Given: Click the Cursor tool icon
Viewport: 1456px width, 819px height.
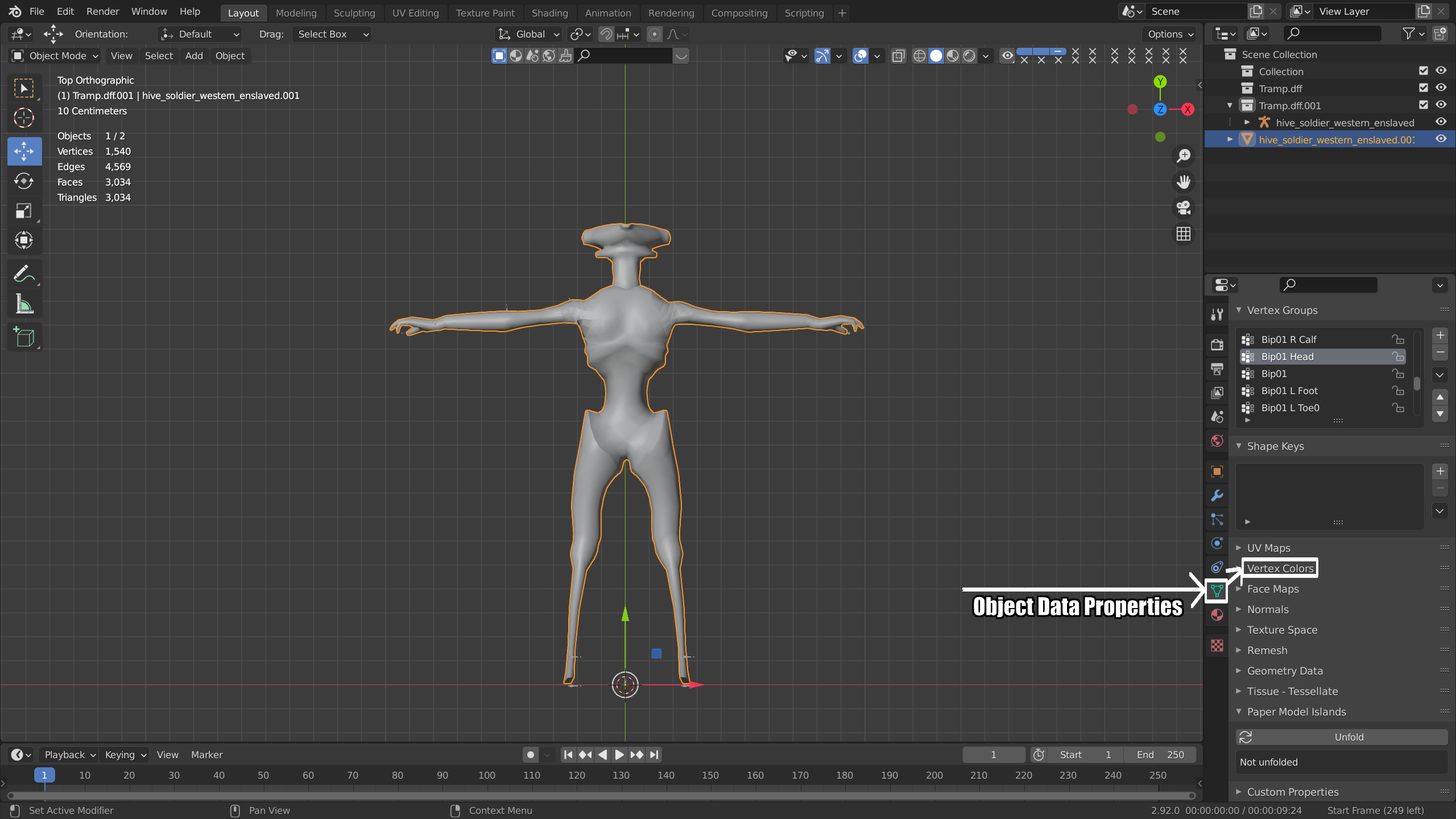Looking at the screenshot, I should (24, 118).
